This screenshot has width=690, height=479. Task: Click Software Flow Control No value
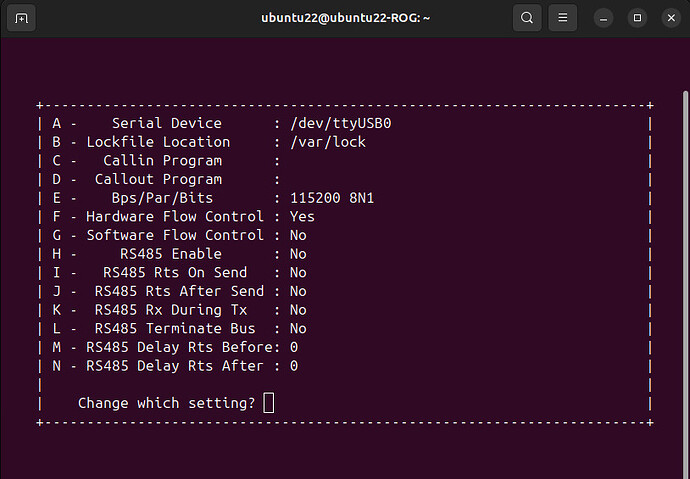[x=298, y=235]
